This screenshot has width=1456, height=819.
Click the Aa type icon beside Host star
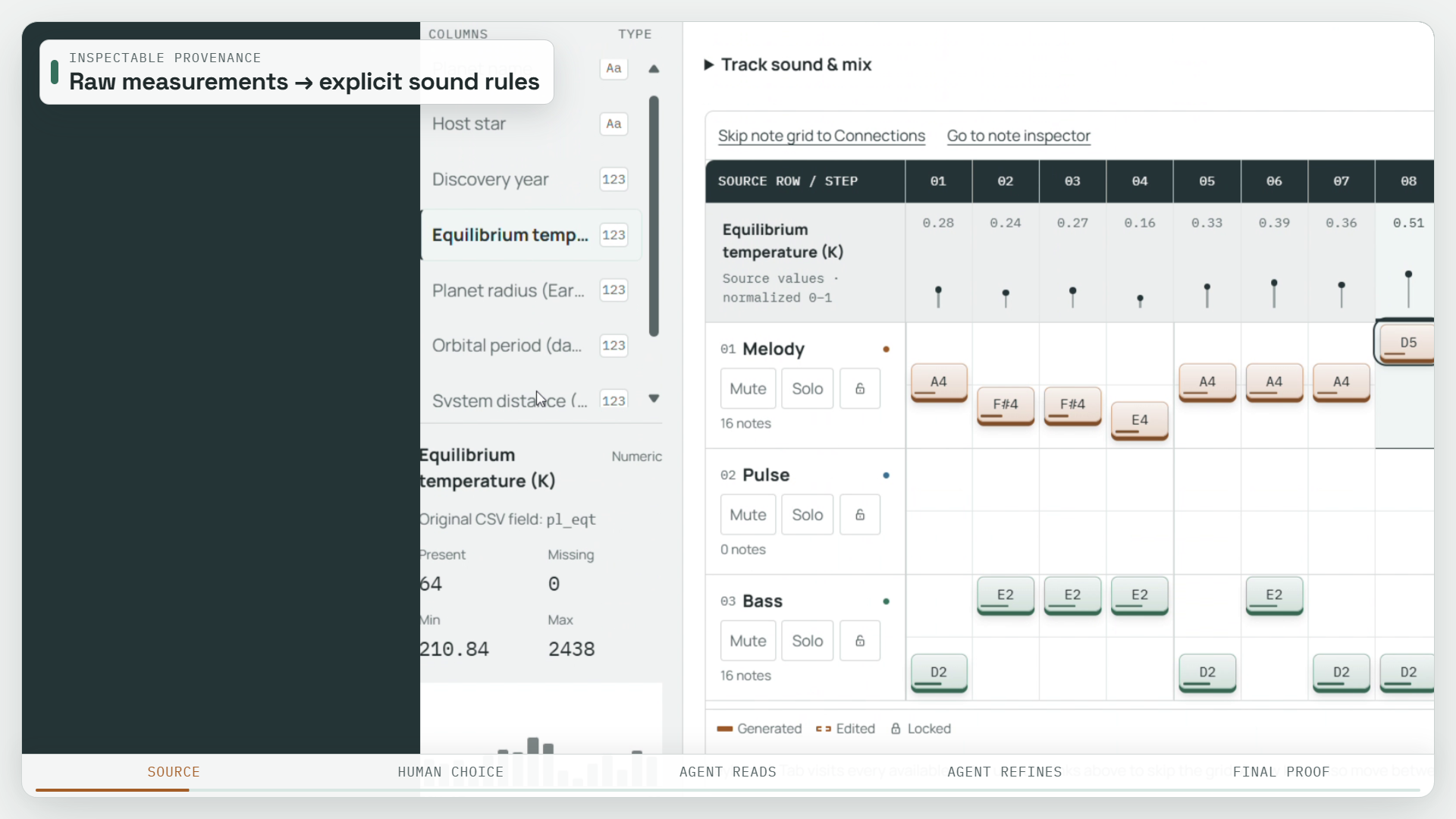(x=613, y=124)
